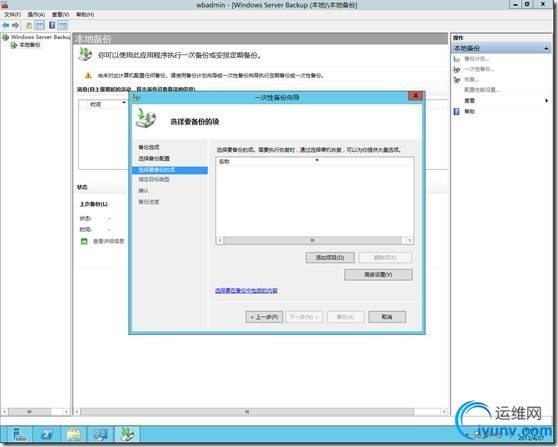This screenshot has height=447, width=558.
Task: Open Server Manager from the taskbar
Action: (19, 435)
